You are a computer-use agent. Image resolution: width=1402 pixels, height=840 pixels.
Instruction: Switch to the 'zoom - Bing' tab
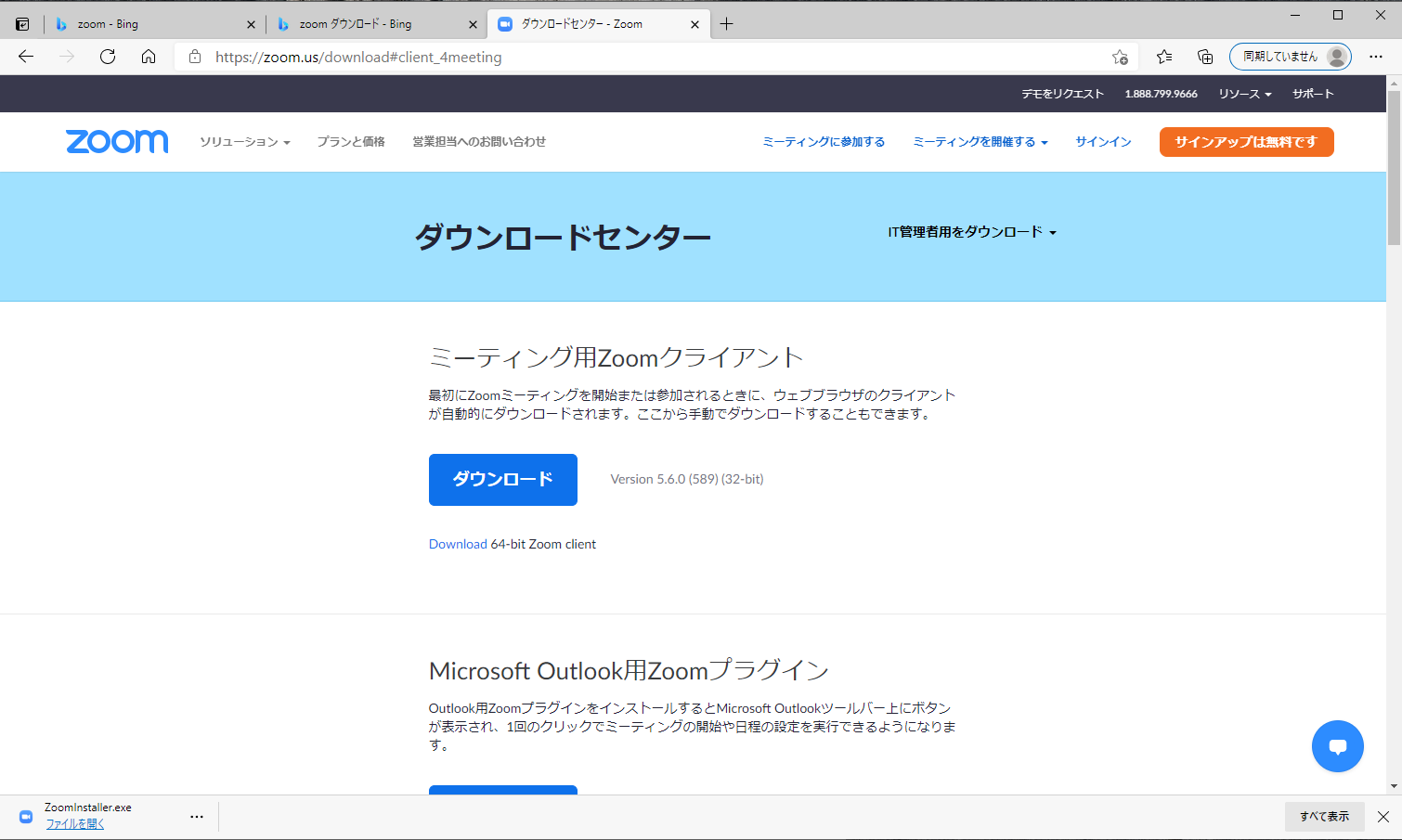point(154,24)
